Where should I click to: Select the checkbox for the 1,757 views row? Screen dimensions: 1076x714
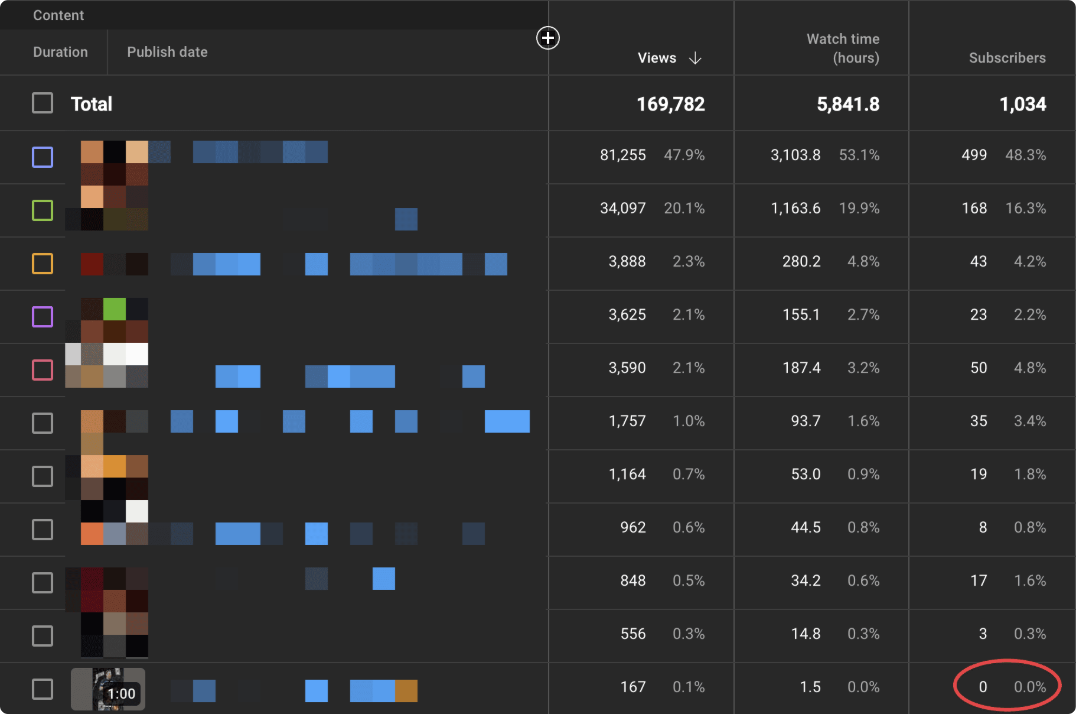pos(42,423)
